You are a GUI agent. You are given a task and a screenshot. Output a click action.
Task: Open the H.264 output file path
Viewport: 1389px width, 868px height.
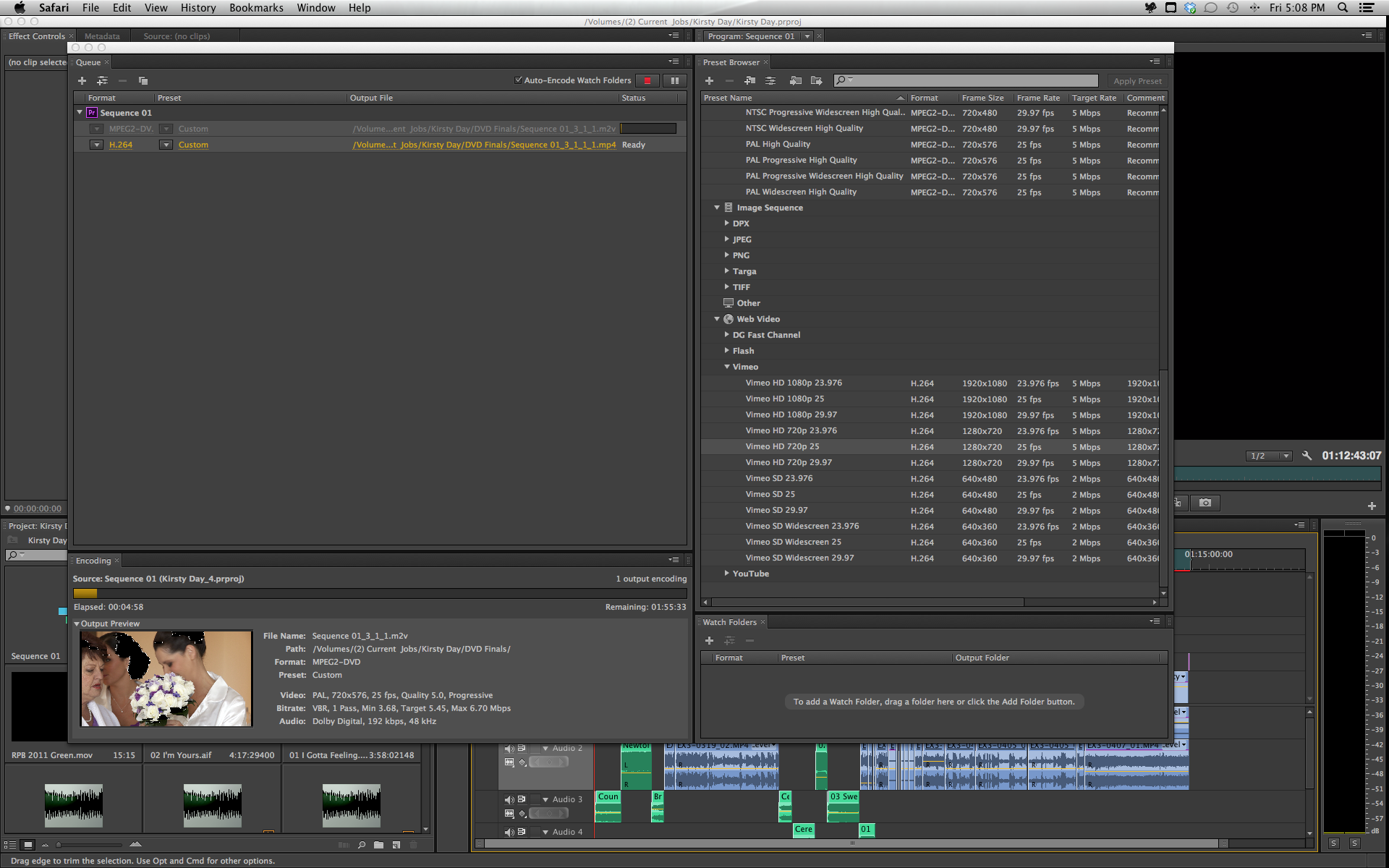[484, 145]
